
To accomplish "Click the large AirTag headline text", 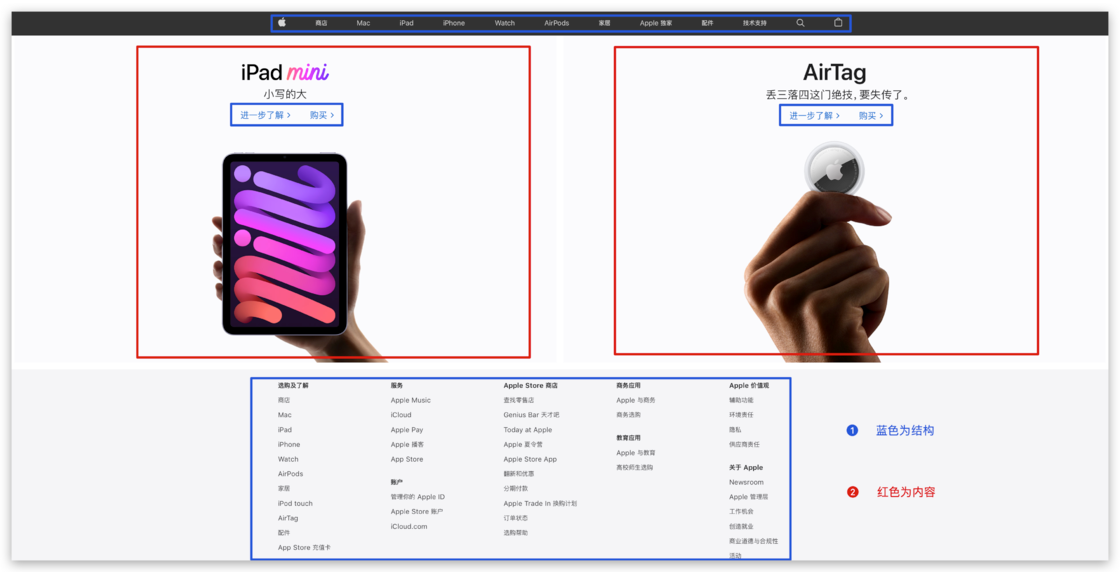I will click(x=834, y=72).
